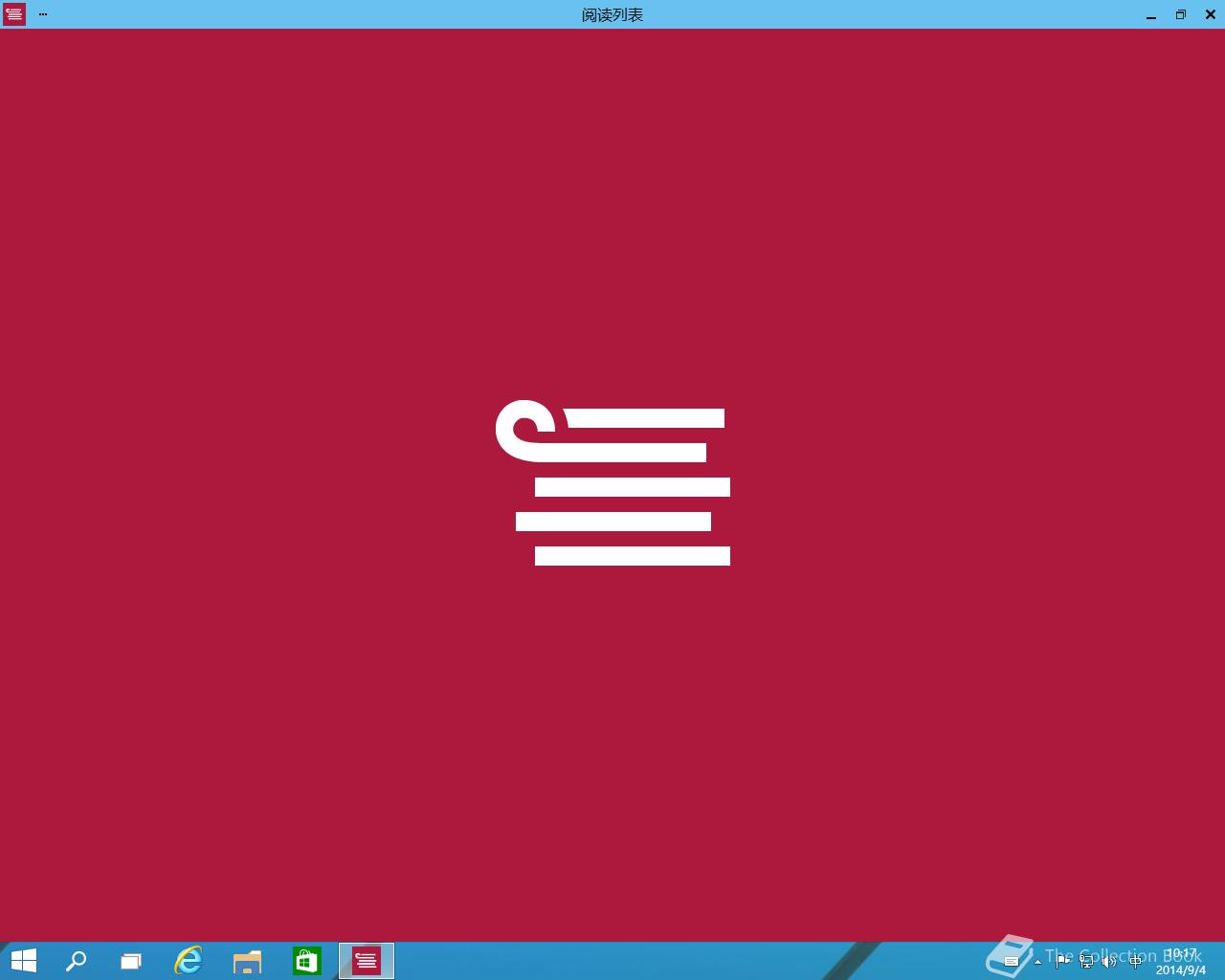Screen dimensions: 1225x980
Task: Minimize the Reading List window
Action: tap(1151, 15)
